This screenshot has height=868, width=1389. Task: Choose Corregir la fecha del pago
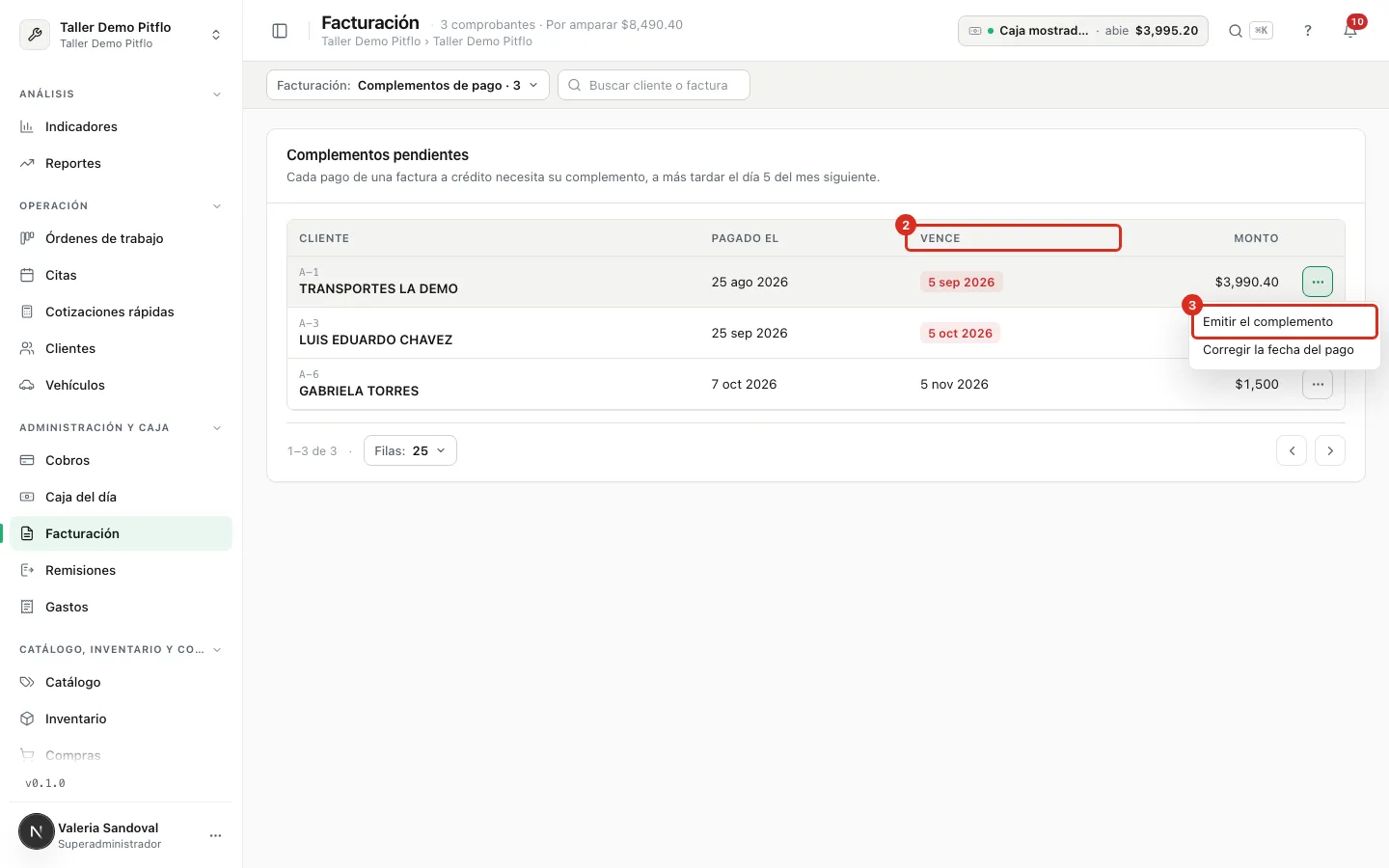(x=1285, y=350)
